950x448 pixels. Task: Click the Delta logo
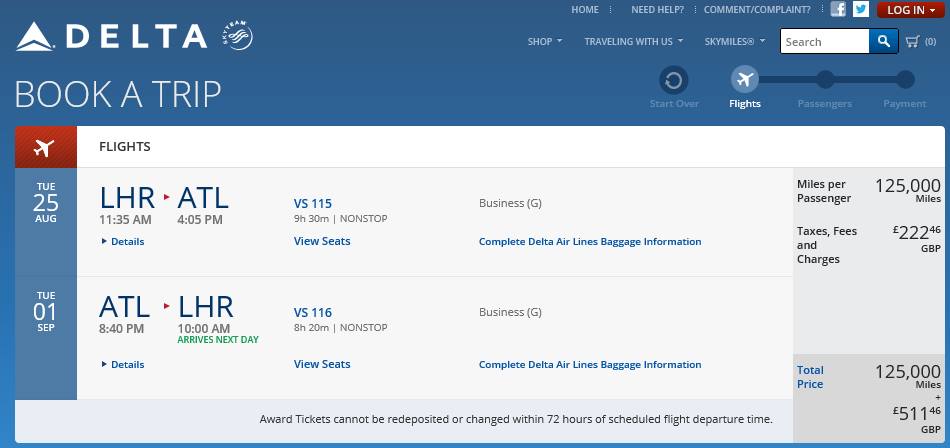110,38
